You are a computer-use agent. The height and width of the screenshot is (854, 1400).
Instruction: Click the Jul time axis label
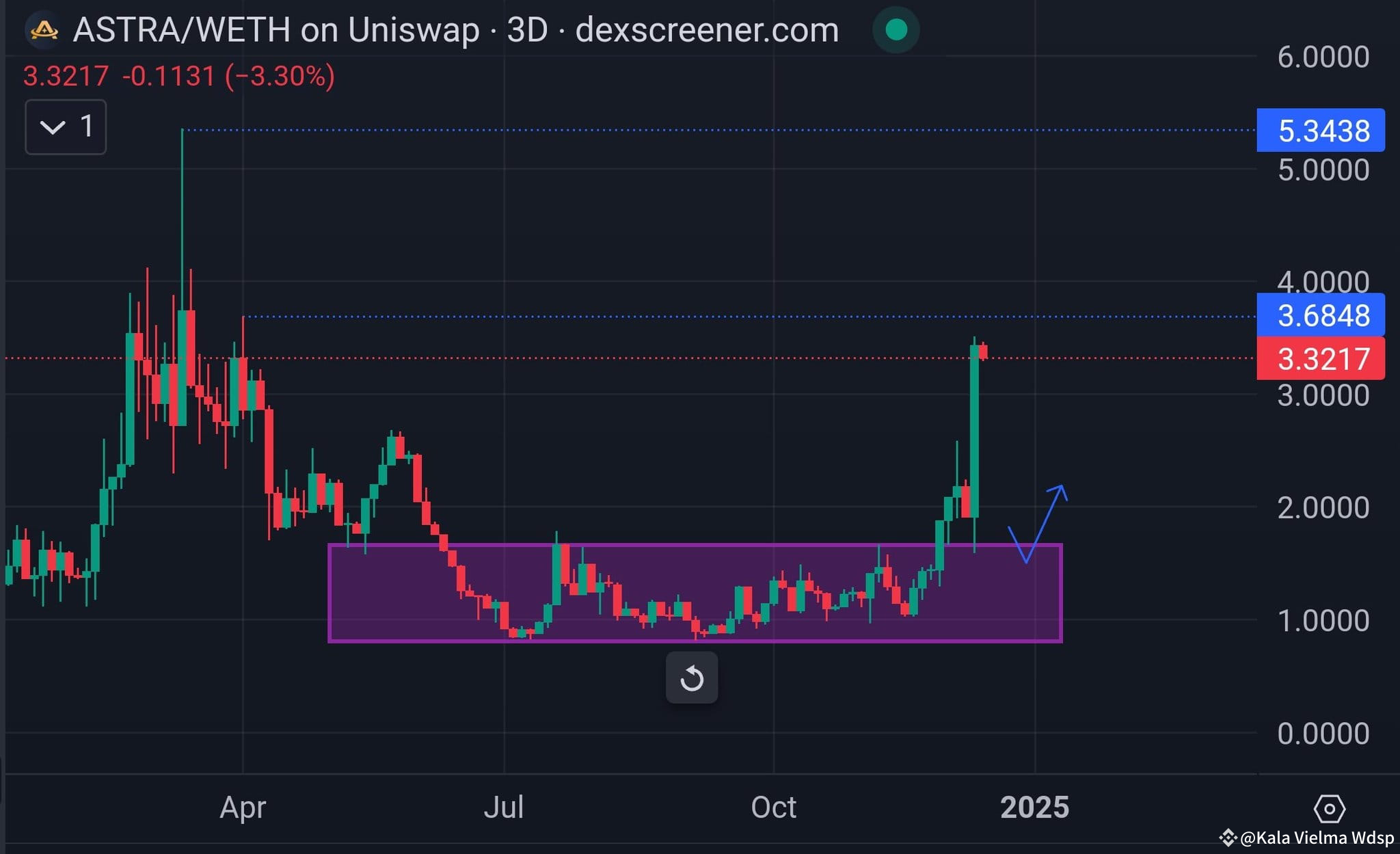point(504,808)
